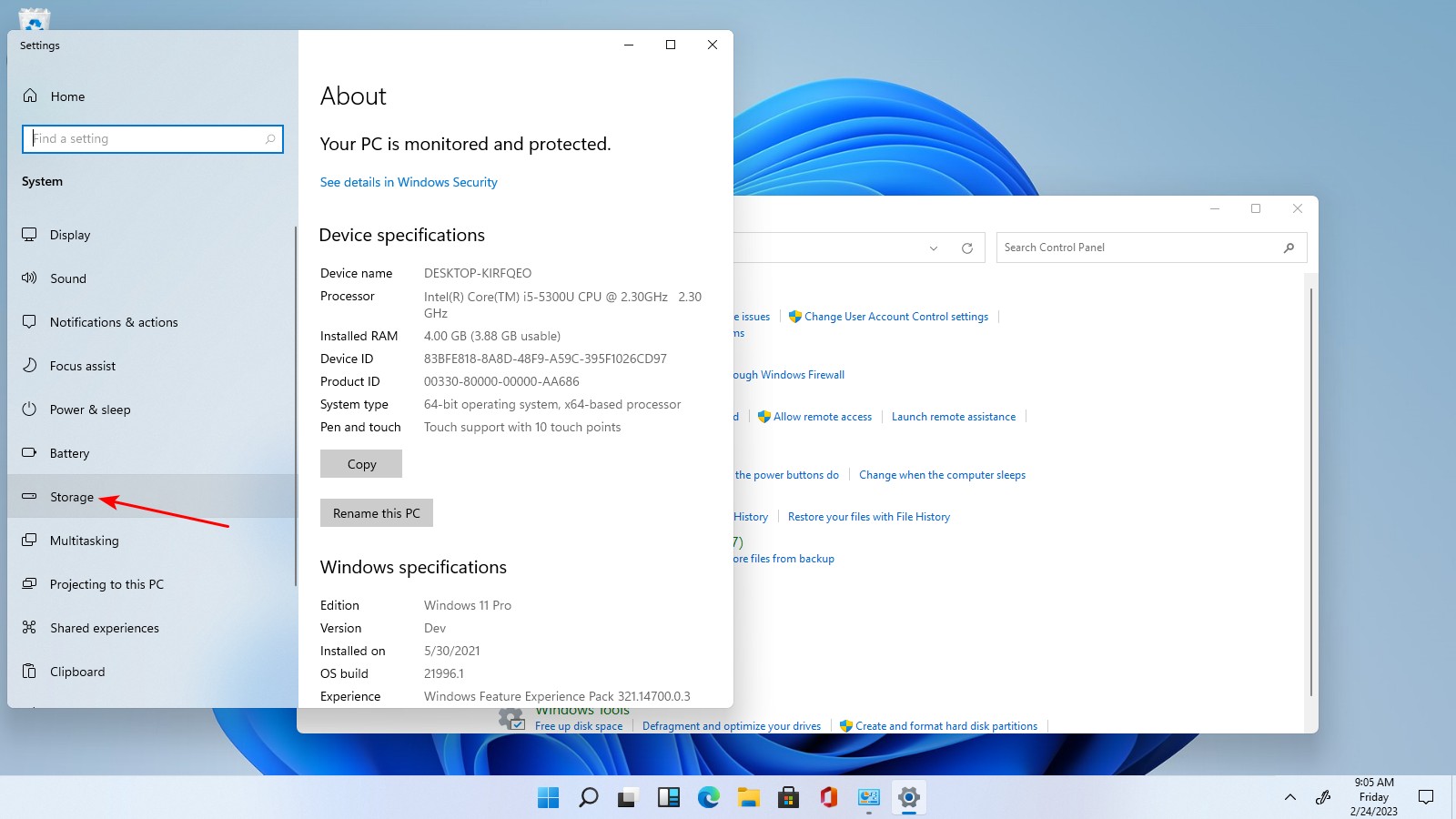Open Change User Account Control settings
1456x819 pixels.
[896, 317]
